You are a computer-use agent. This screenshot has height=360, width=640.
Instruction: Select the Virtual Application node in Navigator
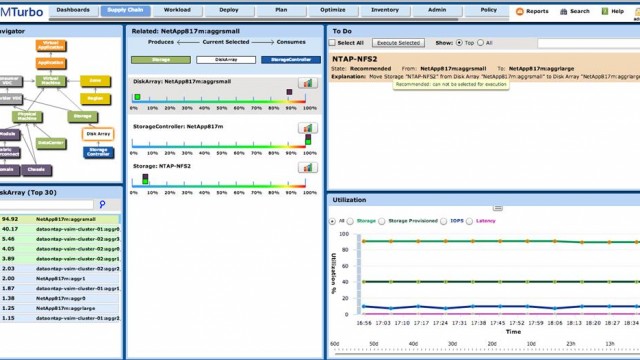(51, 45)
